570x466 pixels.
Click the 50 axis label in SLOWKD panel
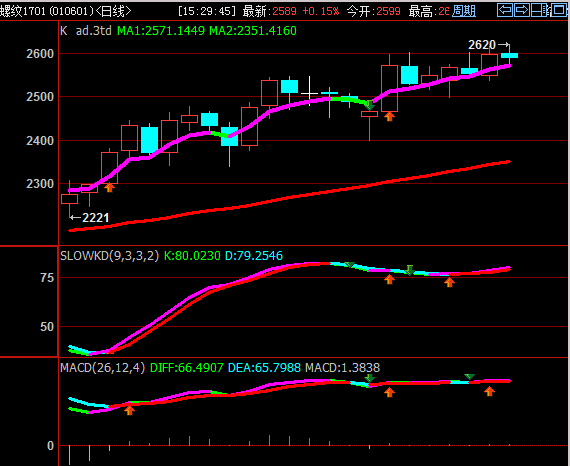click(x=47, y=327)
